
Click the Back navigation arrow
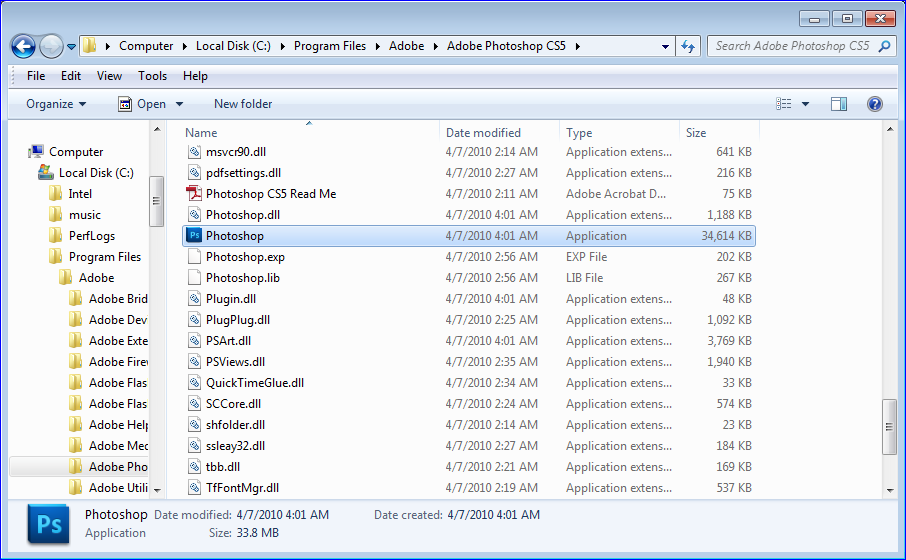(24, 46)
